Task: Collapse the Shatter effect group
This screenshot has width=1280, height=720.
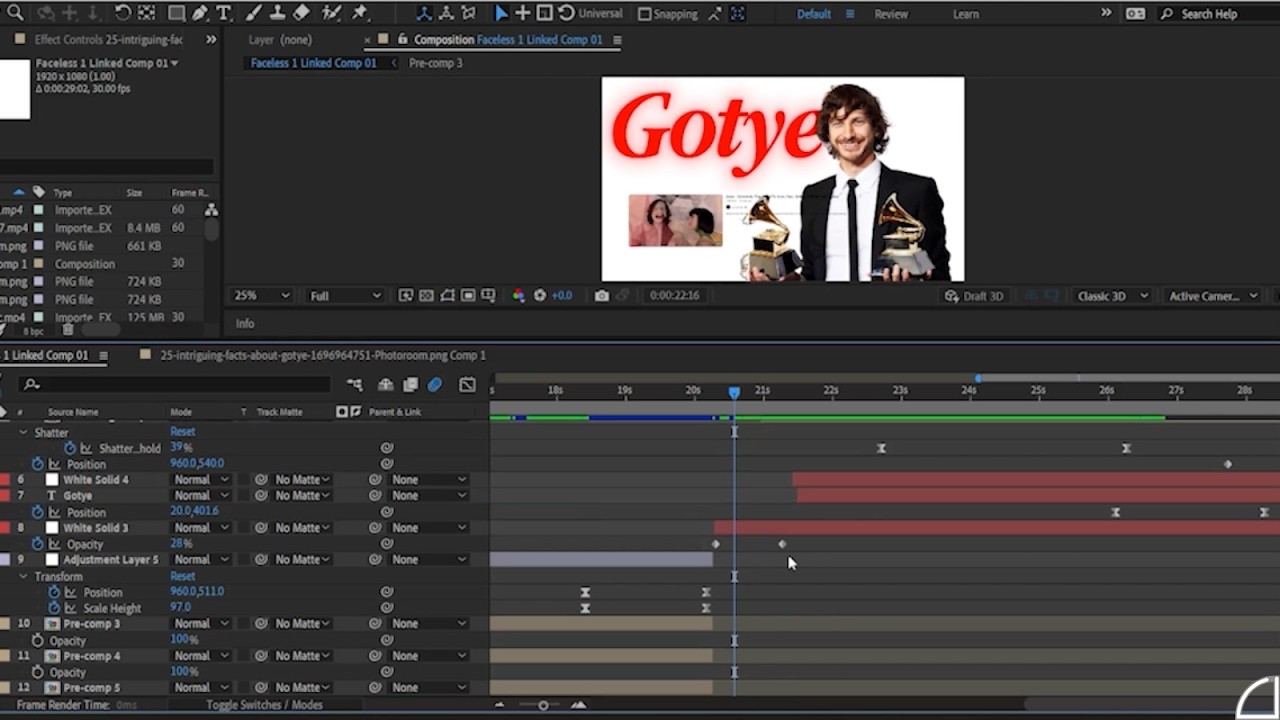Action: pos(23,433)
